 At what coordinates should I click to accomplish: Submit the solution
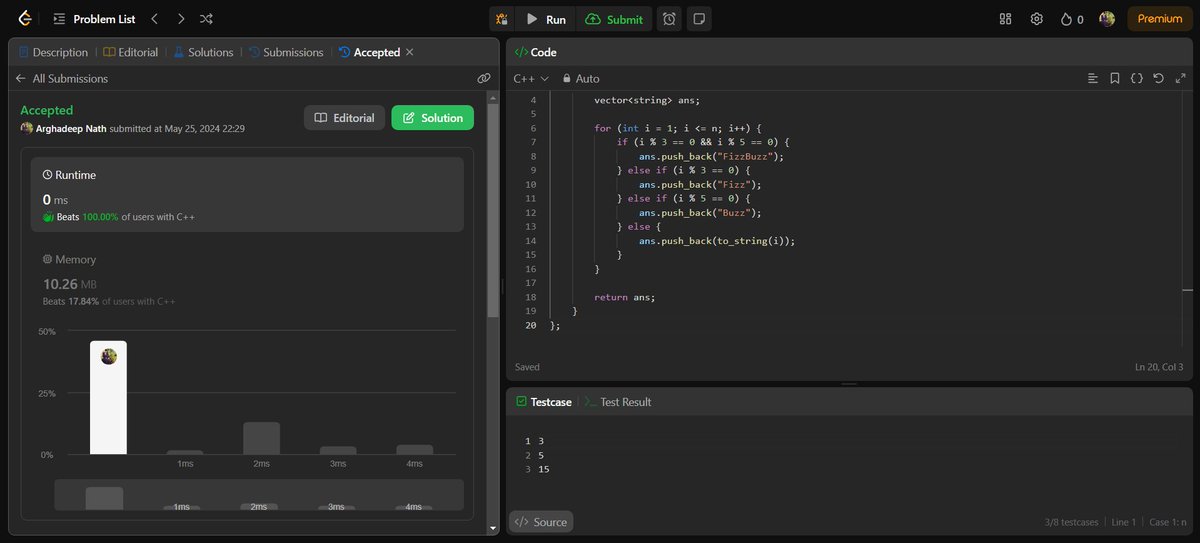pyautogui.click(x=615, y=19)
